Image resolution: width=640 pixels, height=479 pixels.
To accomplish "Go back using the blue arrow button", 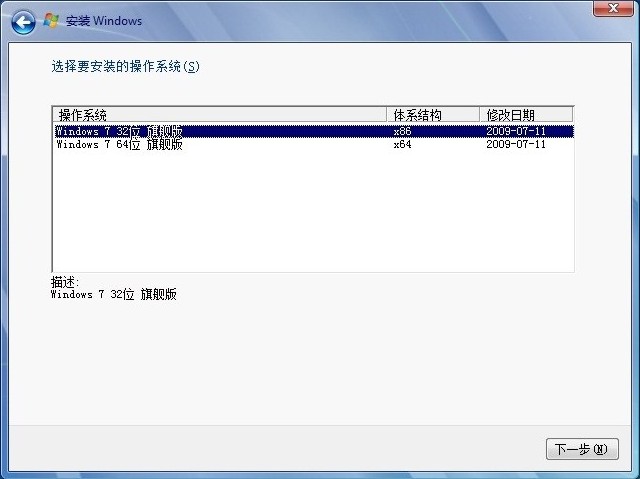I will point(23,22).
